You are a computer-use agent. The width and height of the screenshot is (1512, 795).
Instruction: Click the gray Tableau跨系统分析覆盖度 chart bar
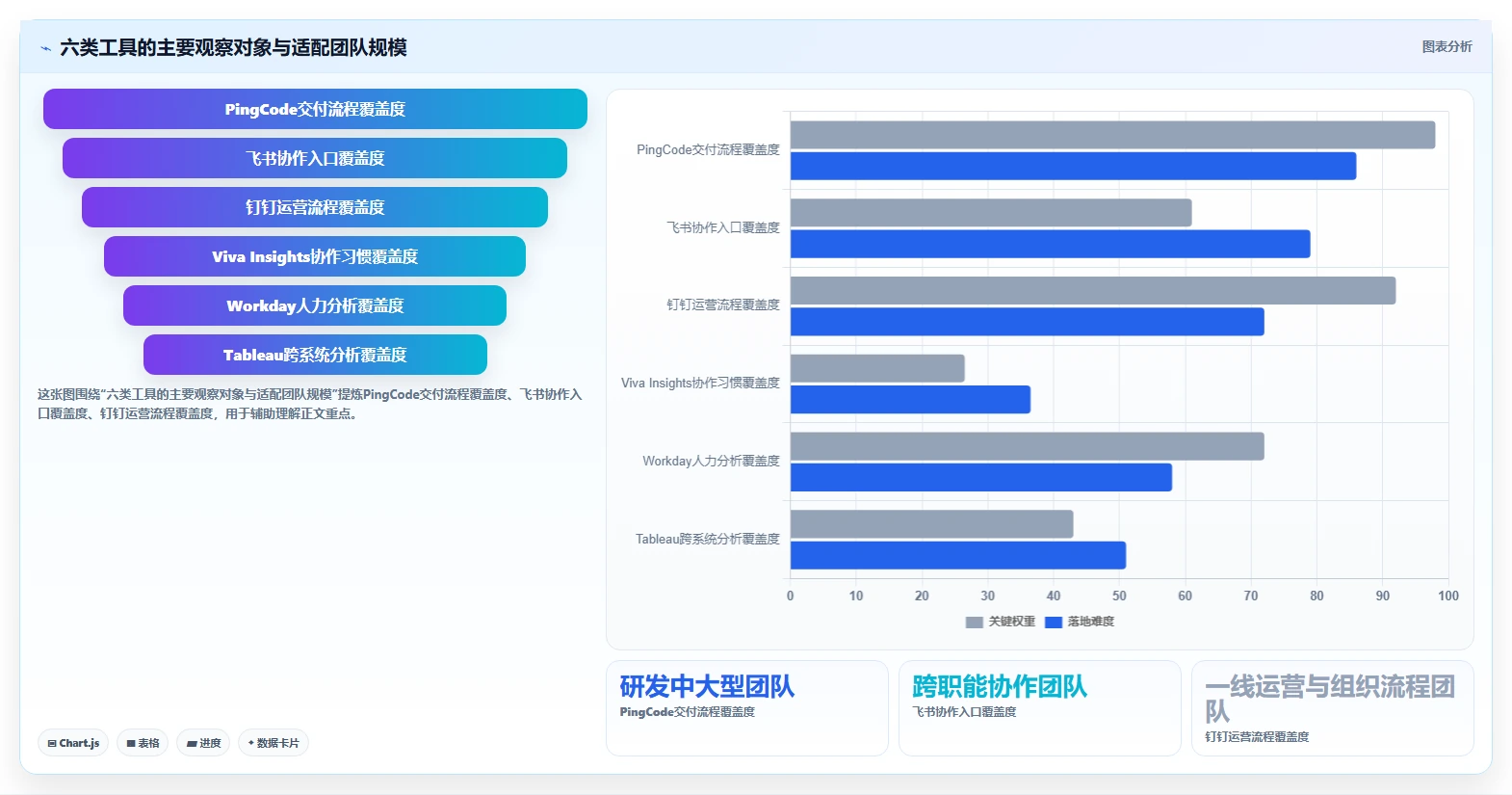[x=931, y=524]
